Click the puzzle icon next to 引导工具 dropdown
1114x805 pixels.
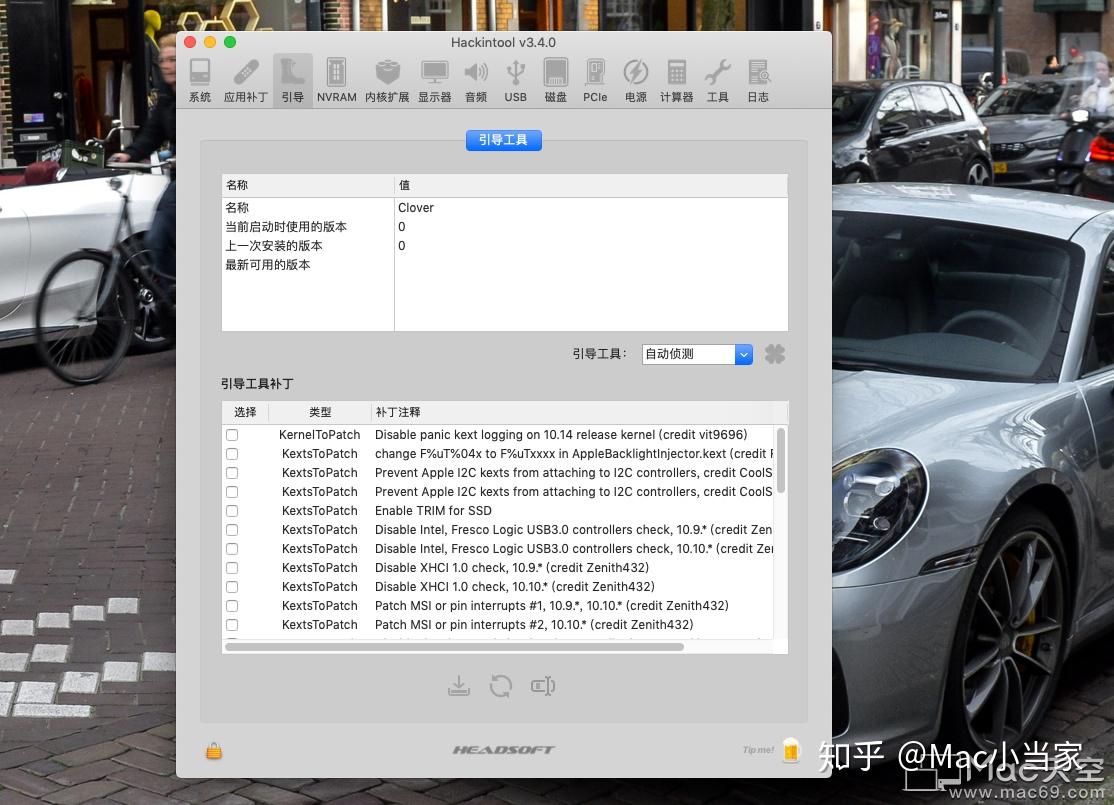(x=774, y=353)
